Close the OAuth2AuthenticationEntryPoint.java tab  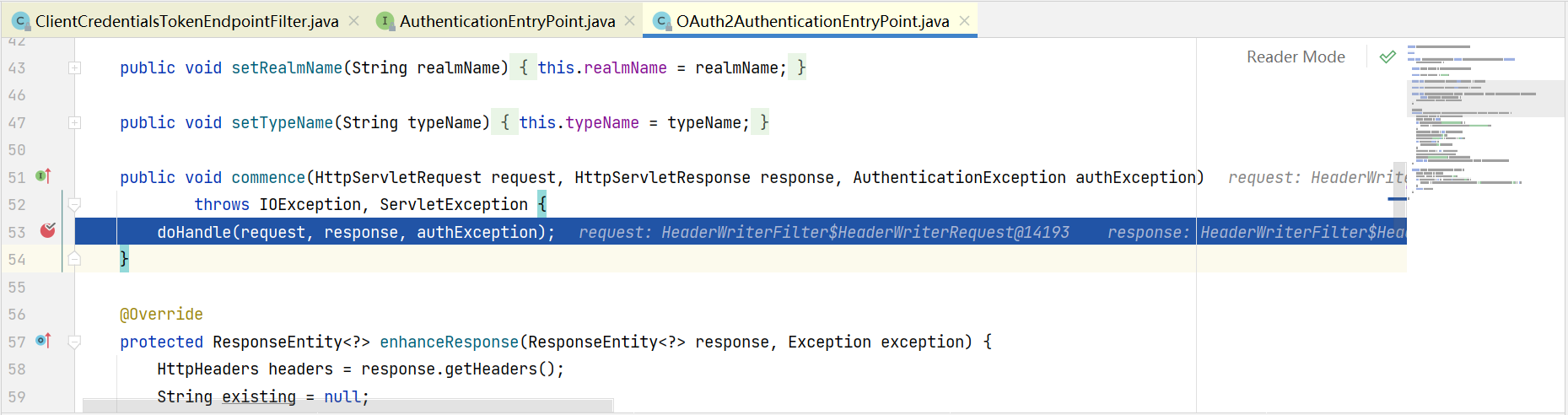coord(964,21)
